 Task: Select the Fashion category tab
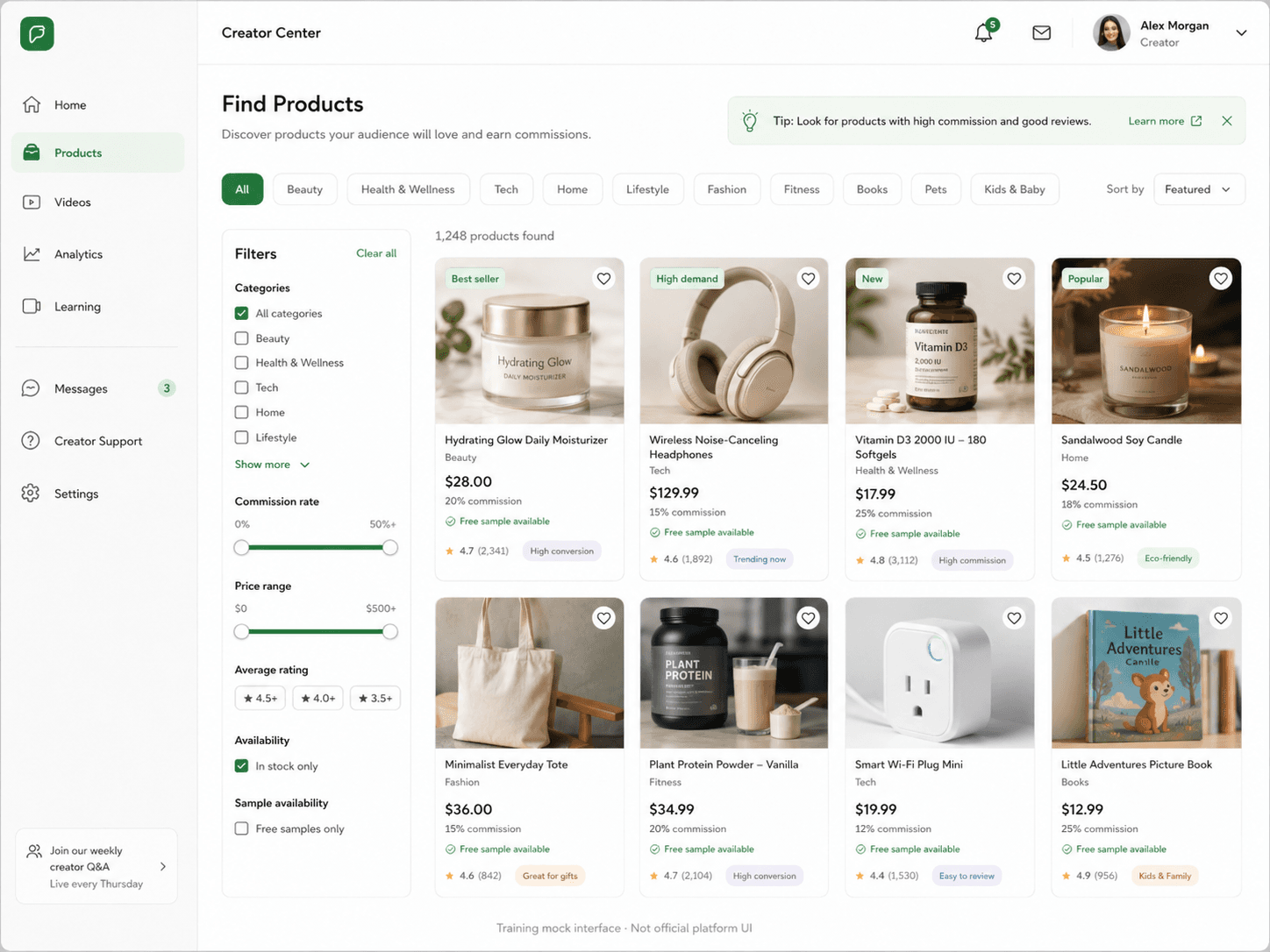(727, 189)
